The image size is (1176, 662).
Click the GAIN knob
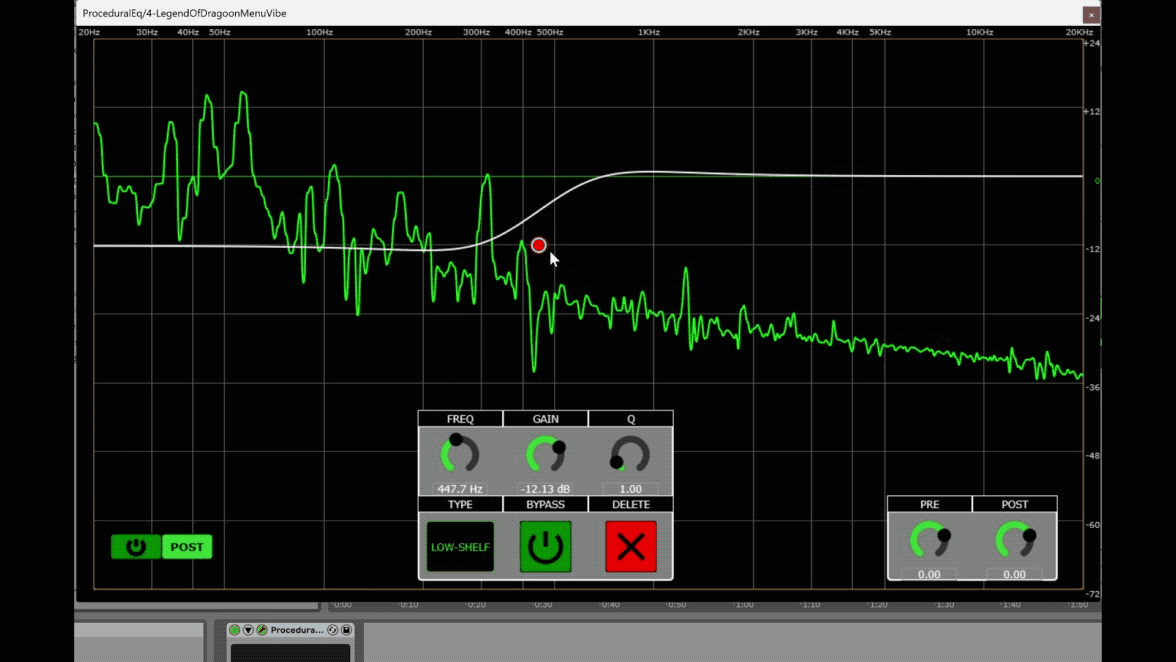[x=545, y=455]
